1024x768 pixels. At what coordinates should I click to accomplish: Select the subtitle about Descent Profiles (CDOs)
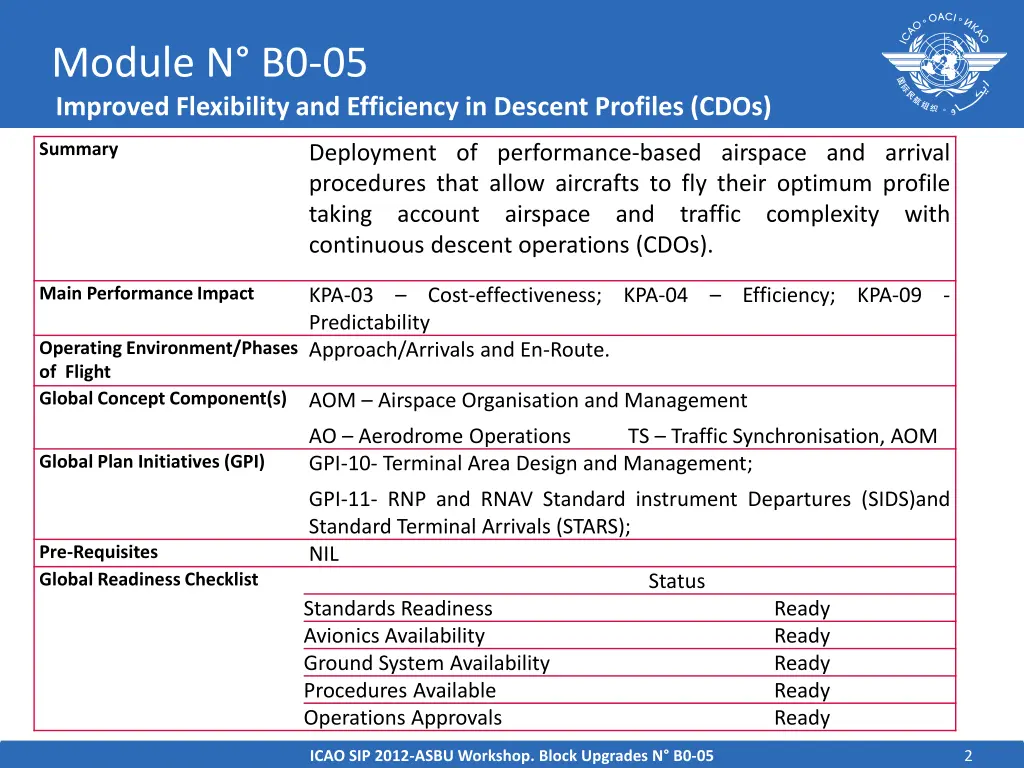click(413, 106)
